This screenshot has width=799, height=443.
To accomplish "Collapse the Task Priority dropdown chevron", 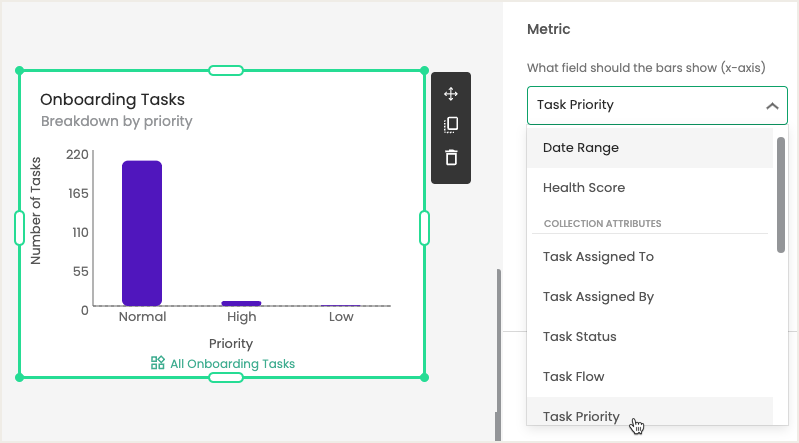I will [772, 106].
